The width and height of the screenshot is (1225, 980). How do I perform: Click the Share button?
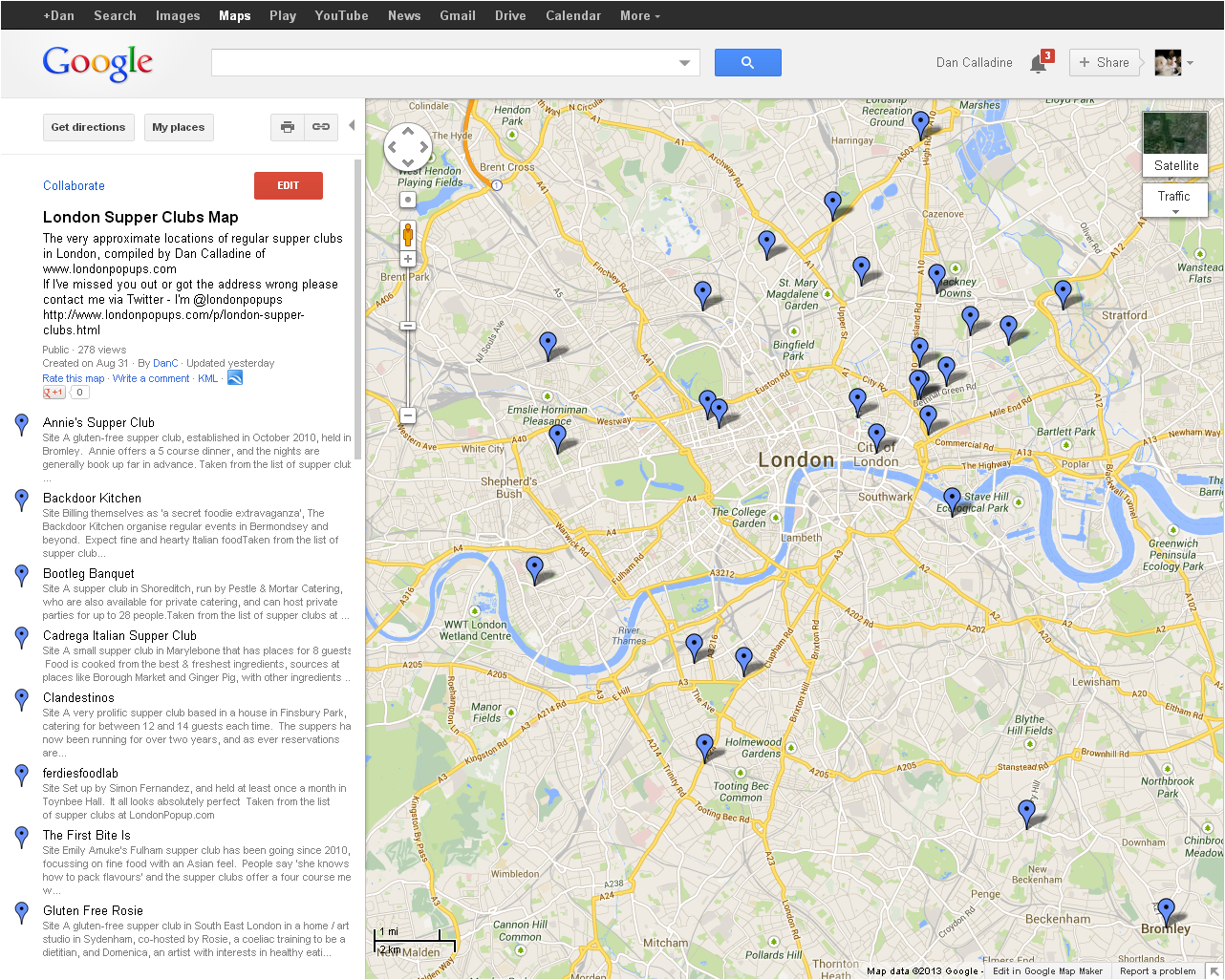[1105, 63]
